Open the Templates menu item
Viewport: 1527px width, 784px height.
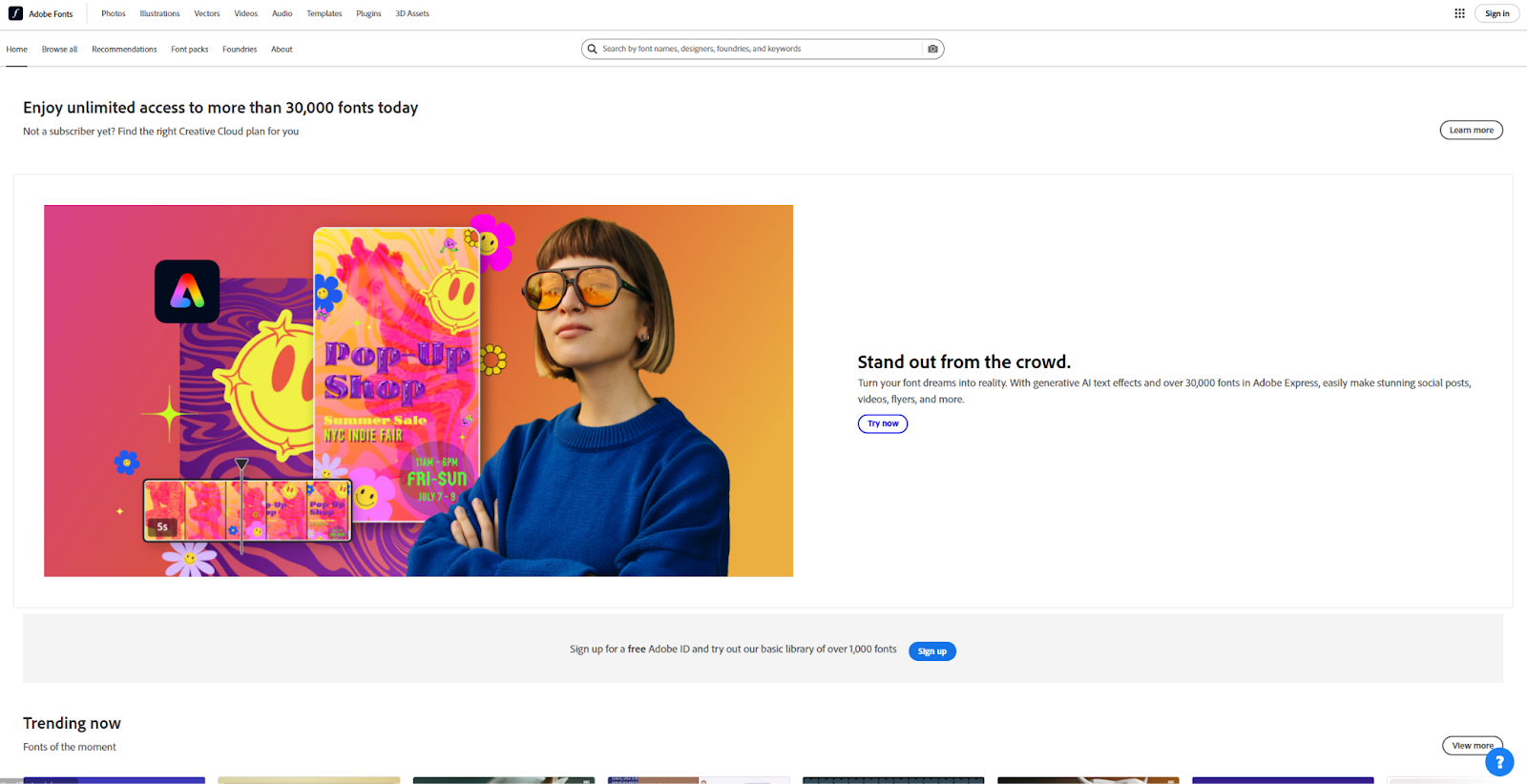[324, 13]
